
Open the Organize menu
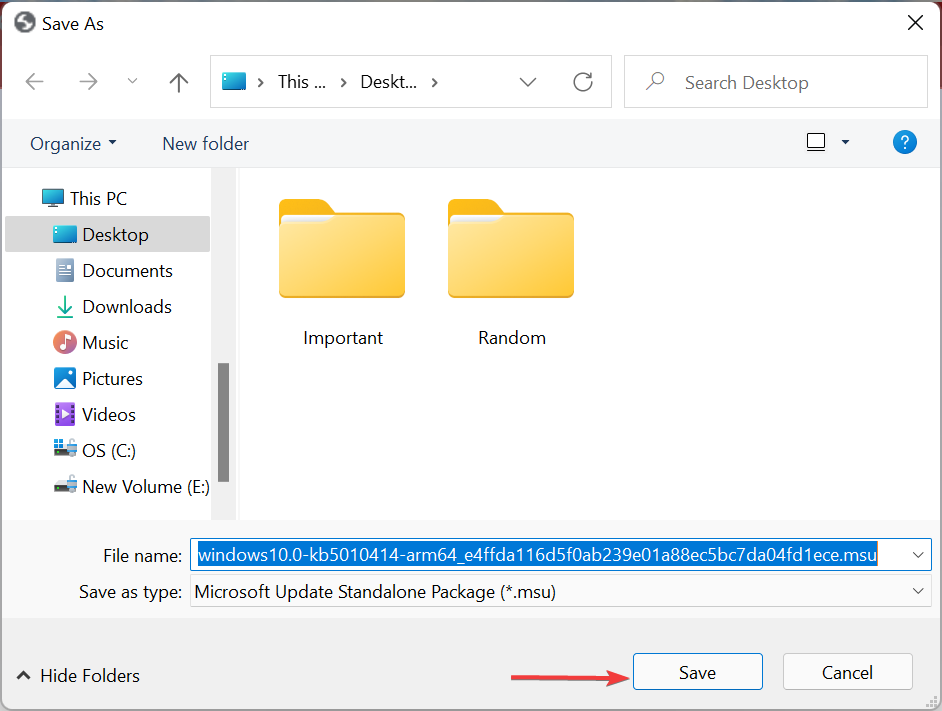pyautogui.click(x=73, y=144)
